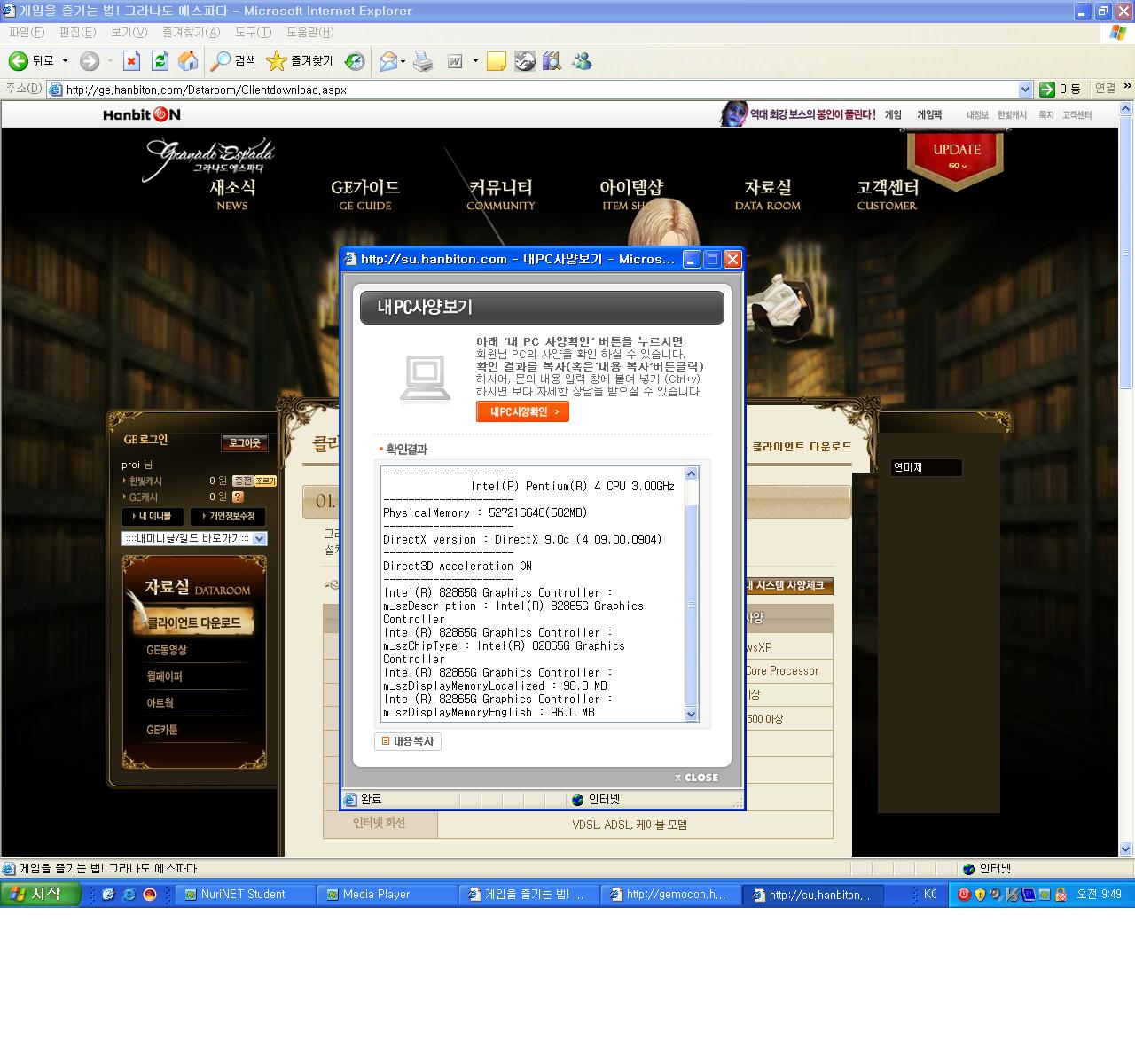1135x1064 pixels.
Task: Open the 검색 search toolbar button
Action: 233,61
